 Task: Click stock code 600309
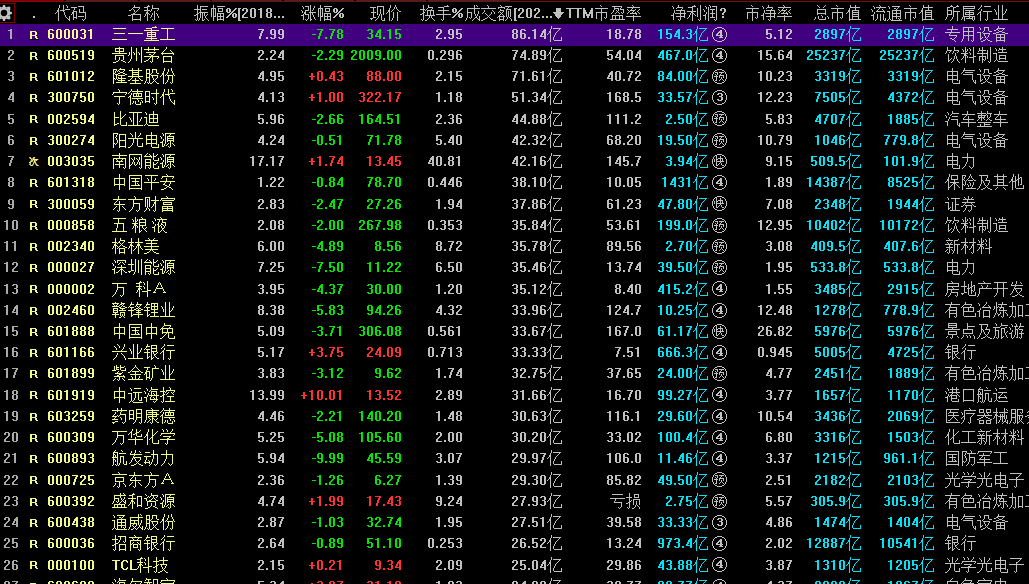(x=71, y=437)
